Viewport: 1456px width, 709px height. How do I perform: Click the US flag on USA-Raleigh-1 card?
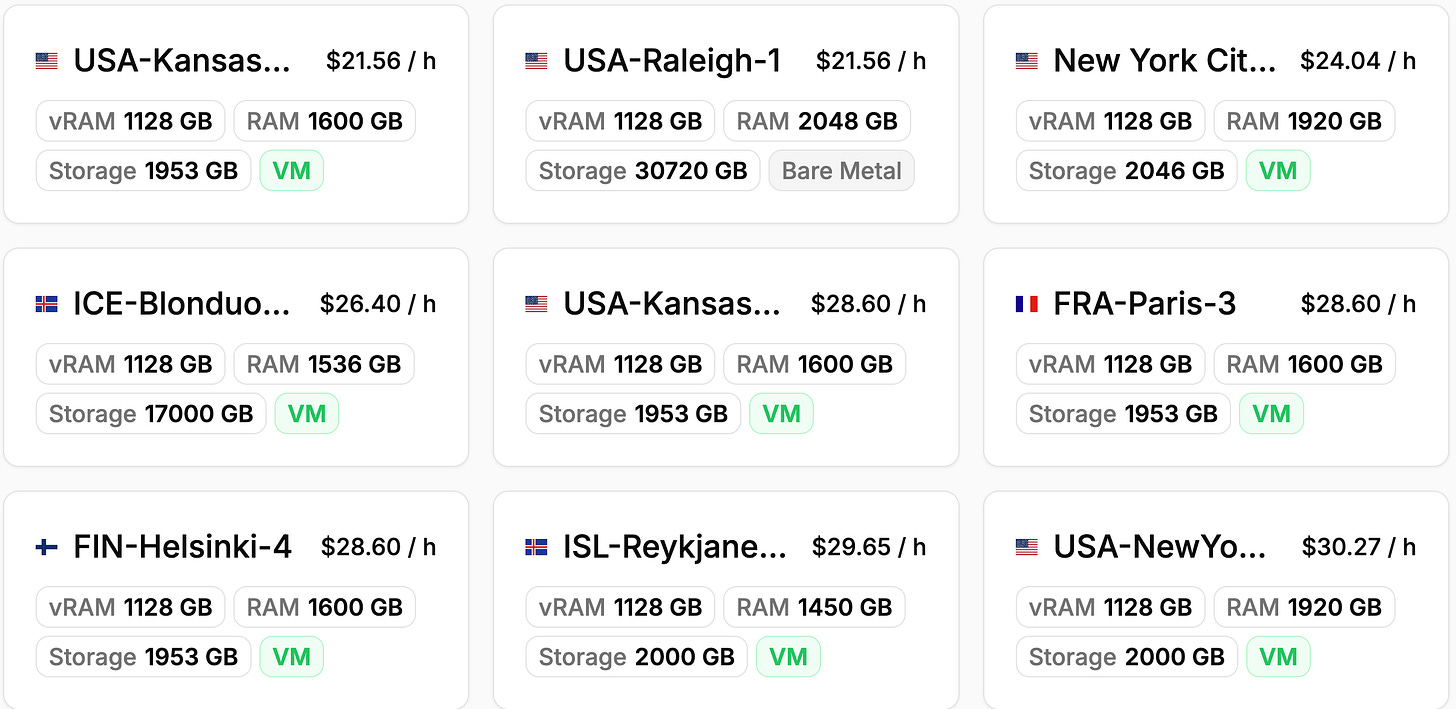coord(536,61)
